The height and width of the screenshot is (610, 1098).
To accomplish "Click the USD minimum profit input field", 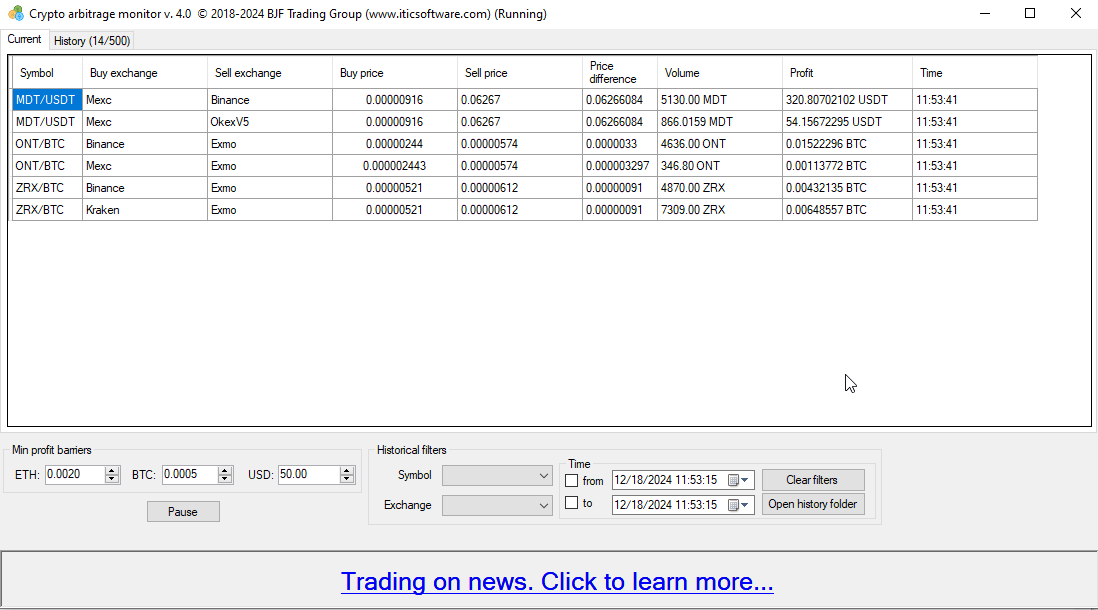I will [305, 475].
